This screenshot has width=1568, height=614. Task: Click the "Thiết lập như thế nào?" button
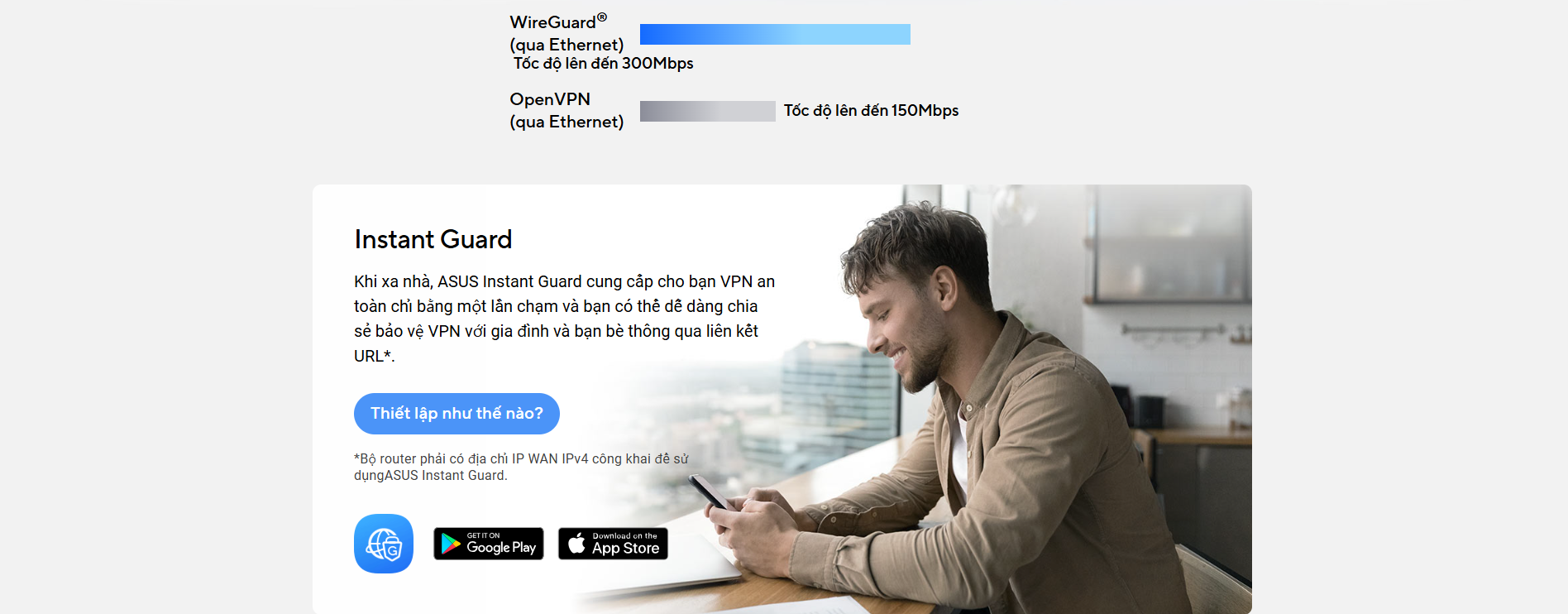[457, 414]
